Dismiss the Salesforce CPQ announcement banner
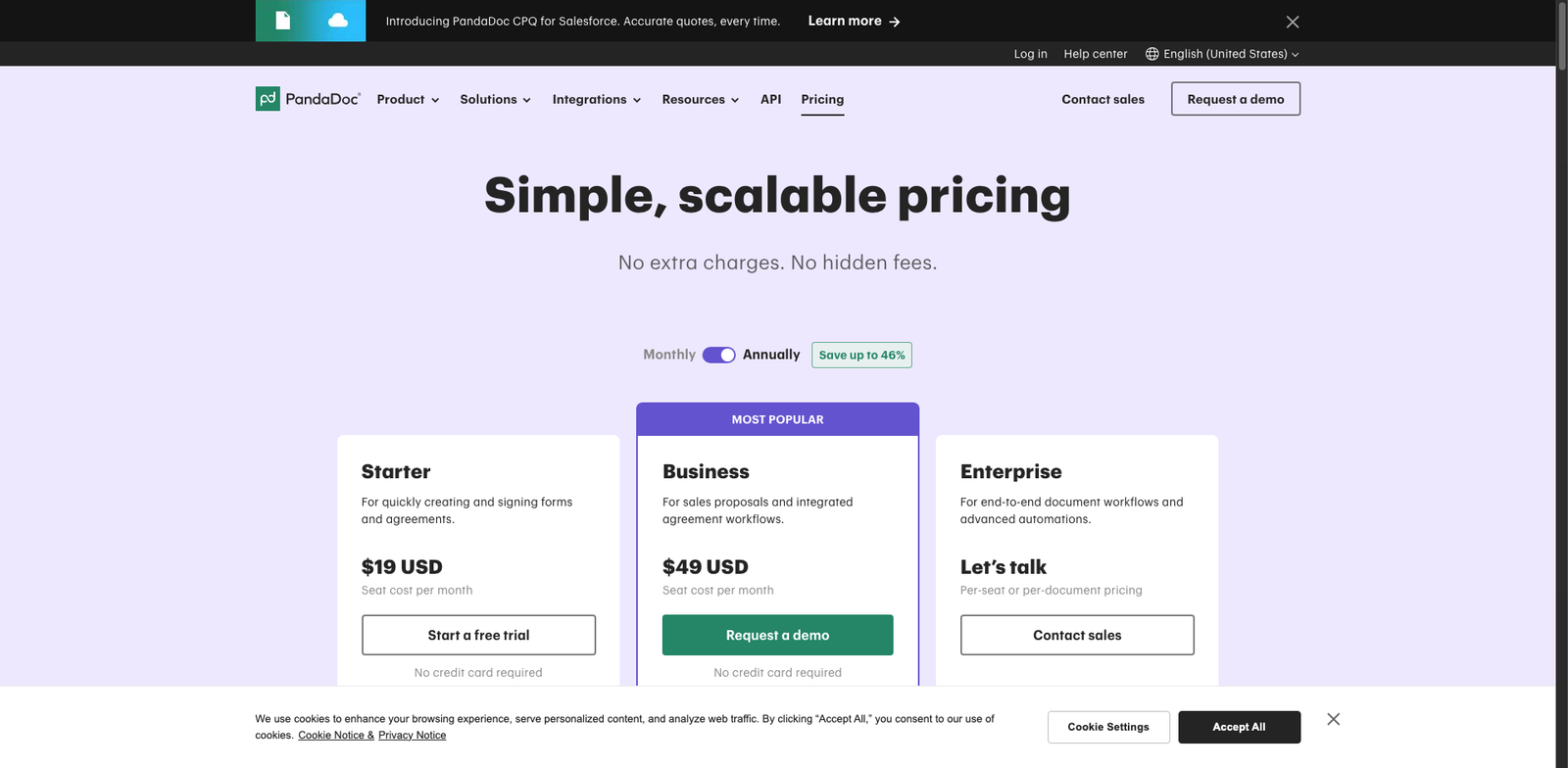The height and width of the screenshot is (768, 1568). pyautogui.click(x=1293, y=22)
